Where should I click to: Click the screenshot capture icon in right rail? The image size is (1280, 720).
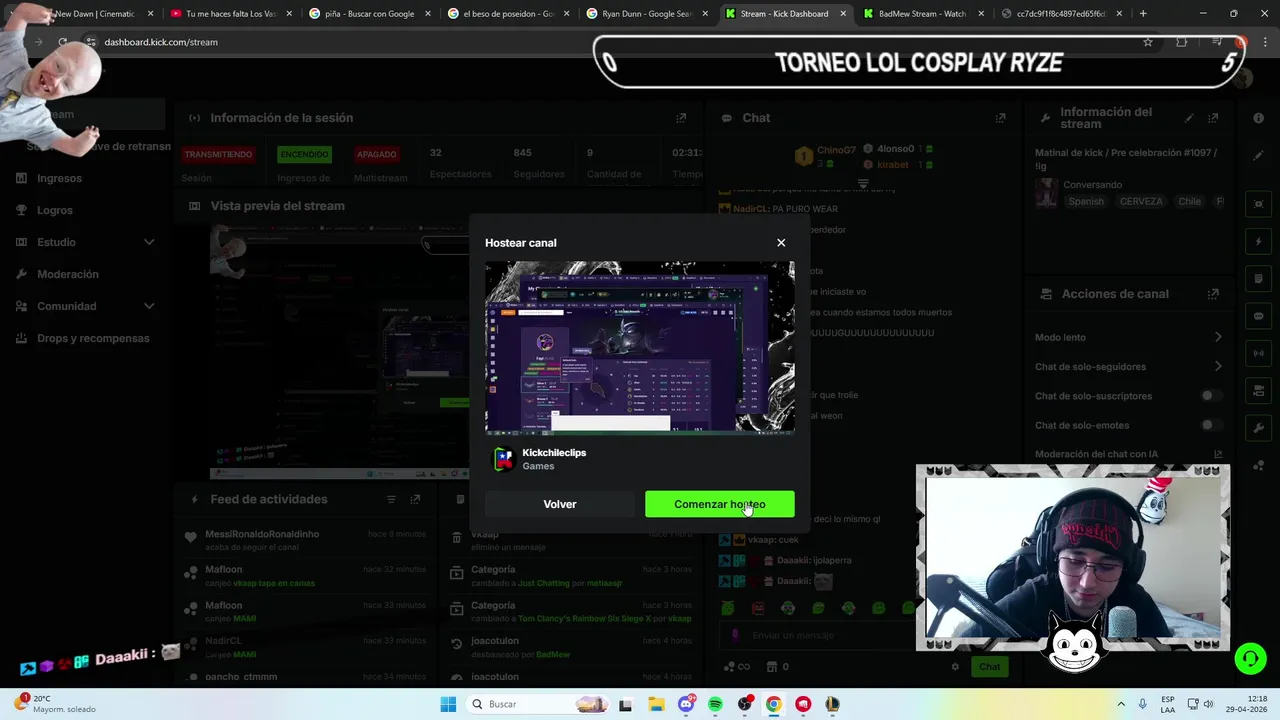1258,204
